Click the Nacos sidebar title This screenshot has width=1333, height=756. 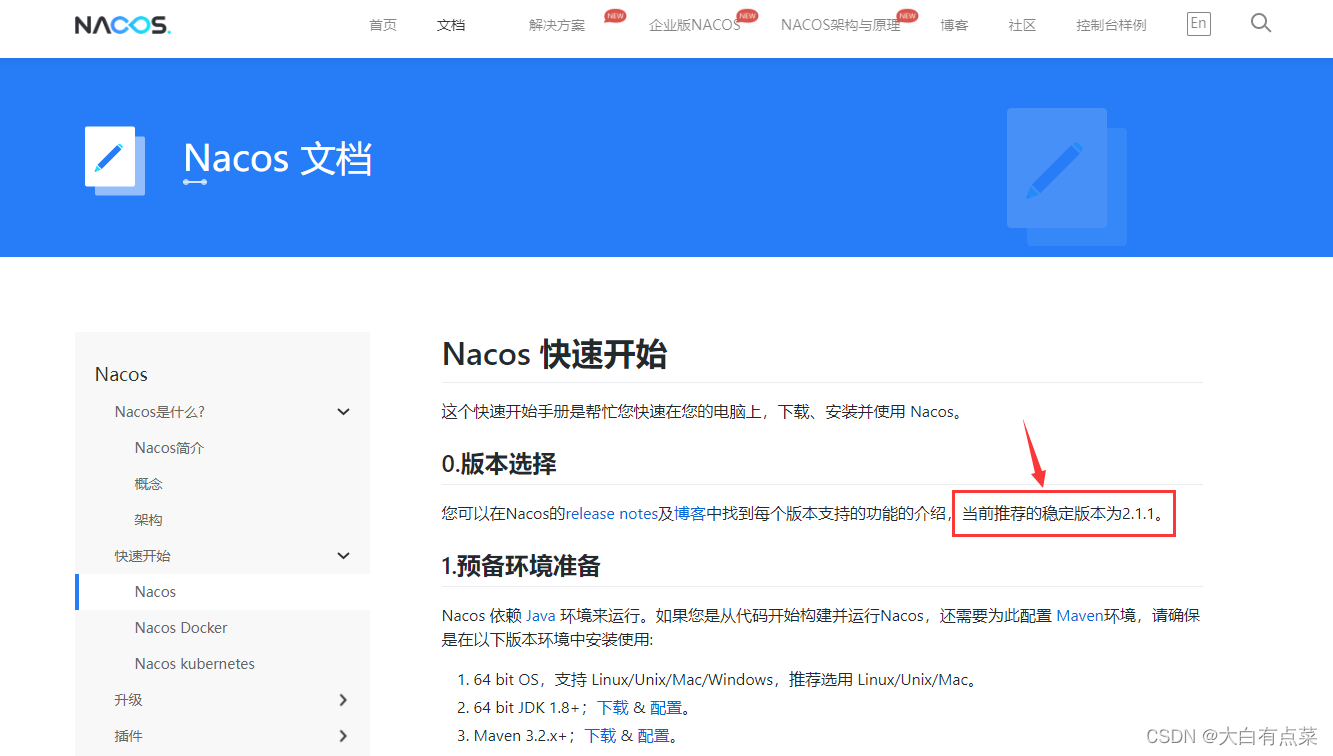point(121,374)
